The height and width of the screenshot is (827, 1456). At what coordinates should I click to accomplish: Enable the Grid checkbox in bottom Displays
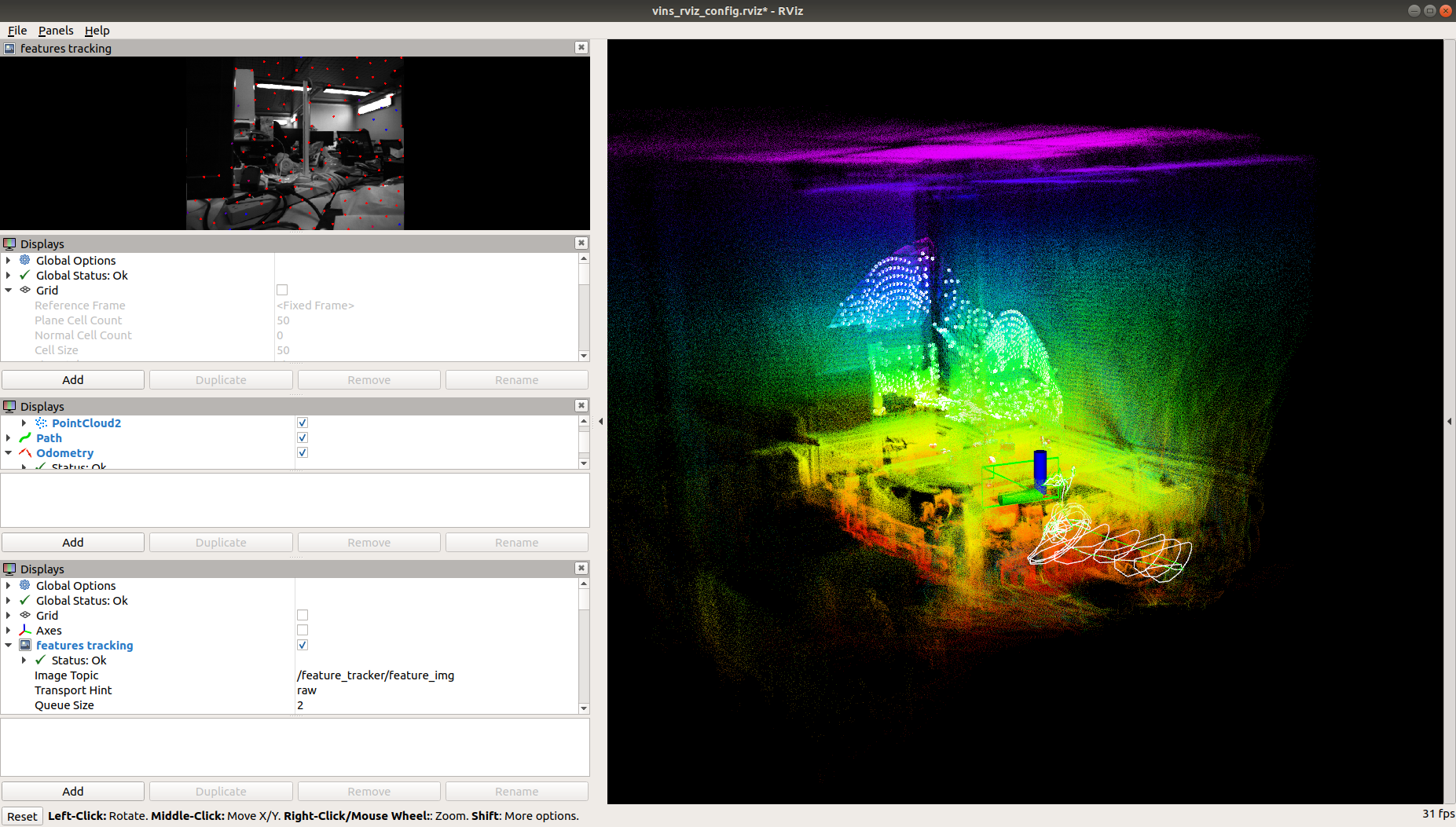click(x=303, y=615)
